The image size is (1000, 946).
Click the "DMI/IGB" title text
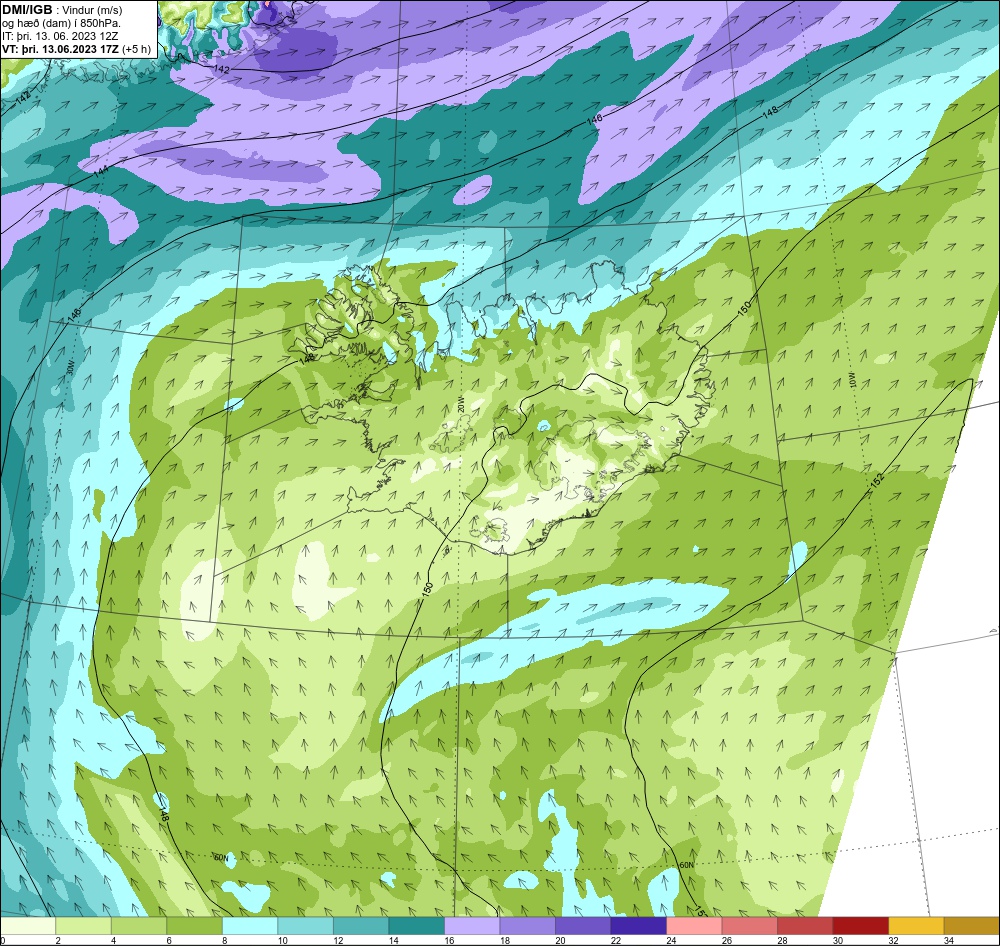point(27,10)
